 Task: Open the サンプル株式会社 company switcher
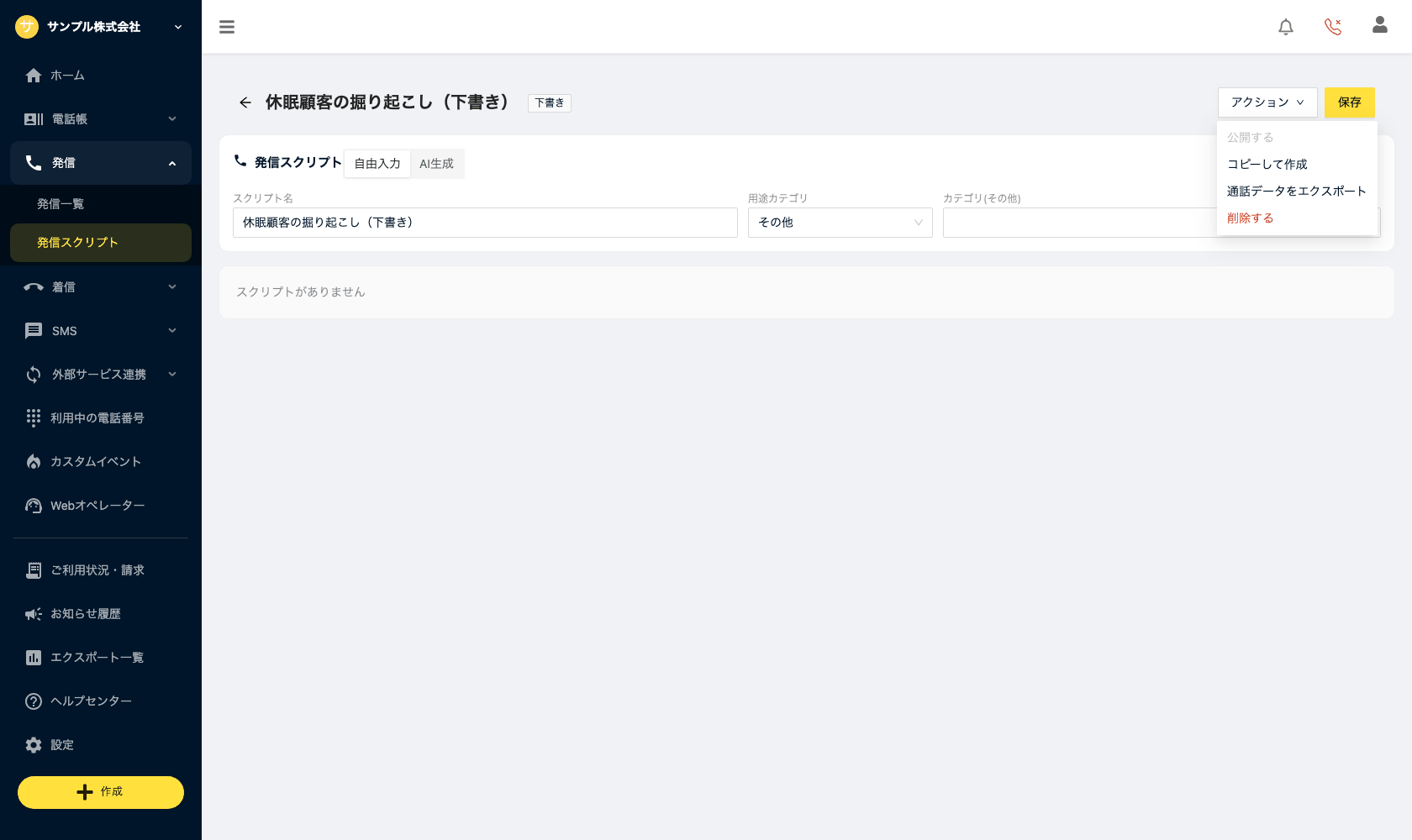click(x=101, y=27)
